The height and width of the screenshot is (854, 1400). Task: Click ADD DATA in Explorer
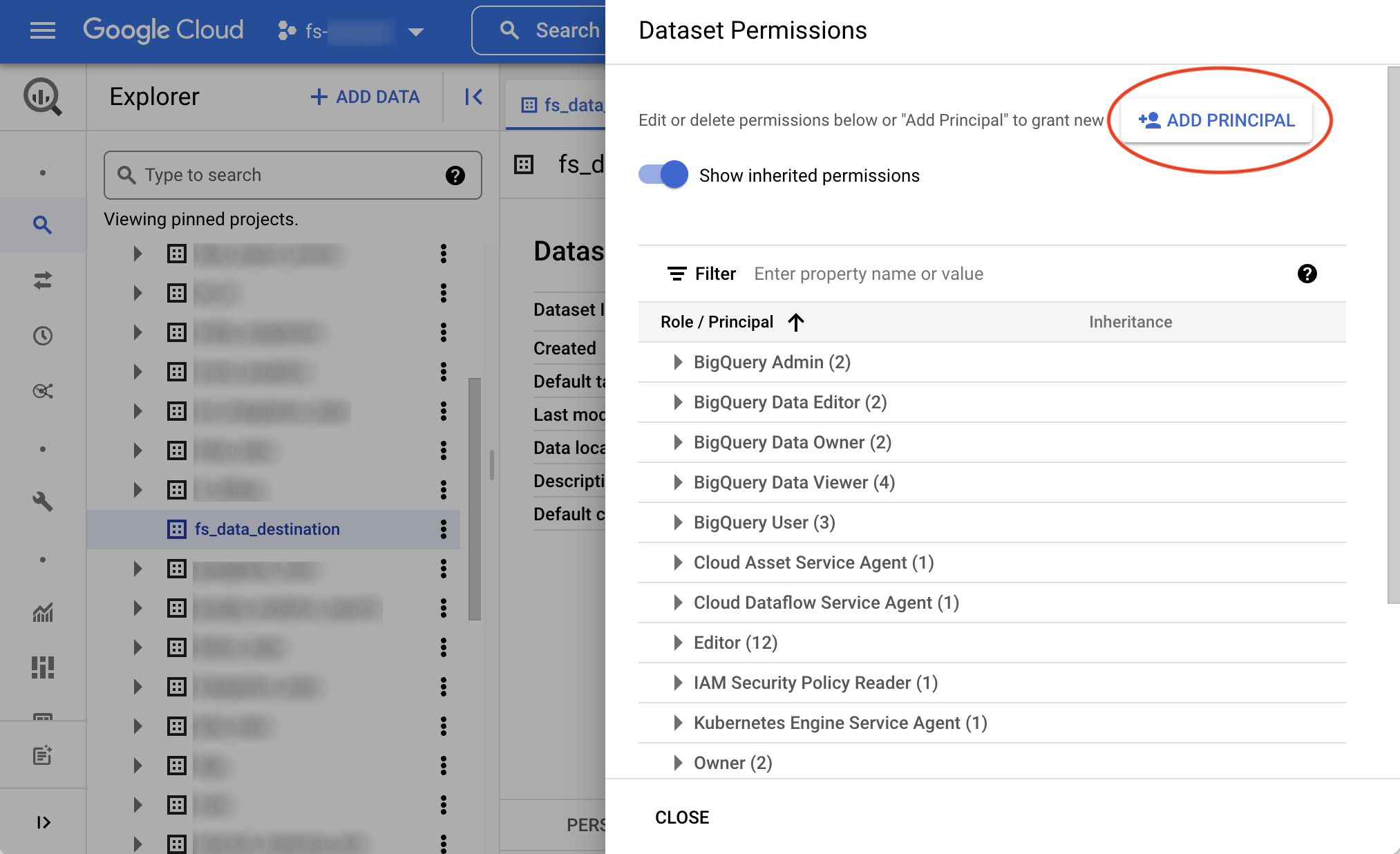(365, 97)
